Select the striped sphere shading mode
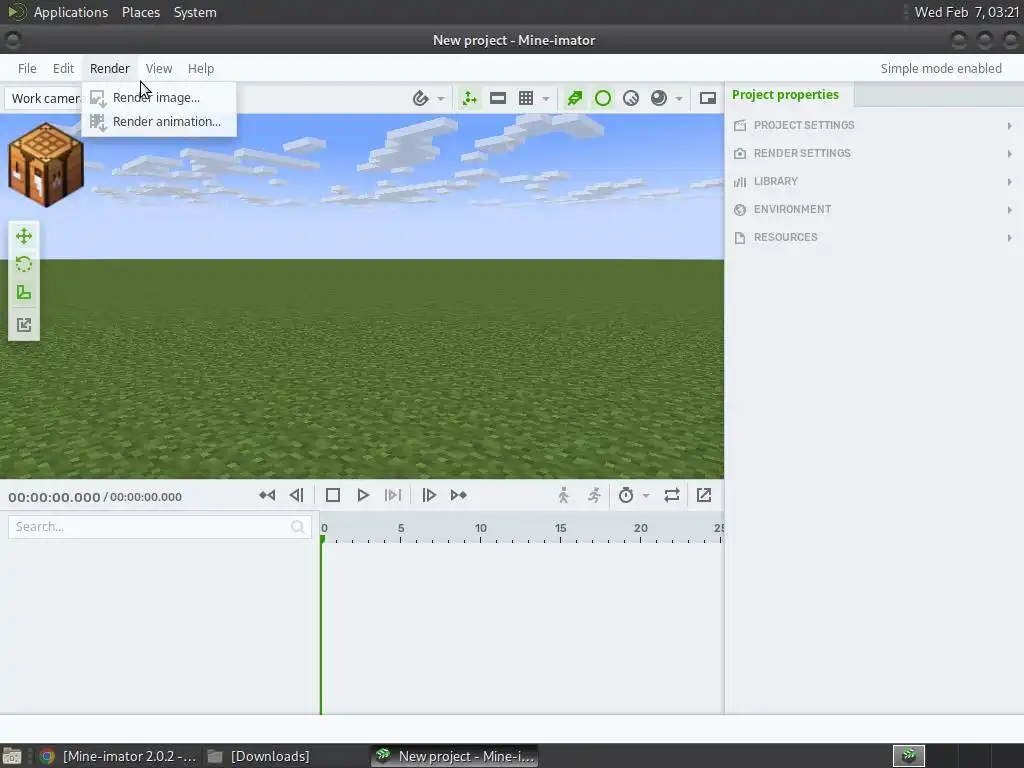The height and width of the screenshot is (768, 1024). (x=631, y=98)
